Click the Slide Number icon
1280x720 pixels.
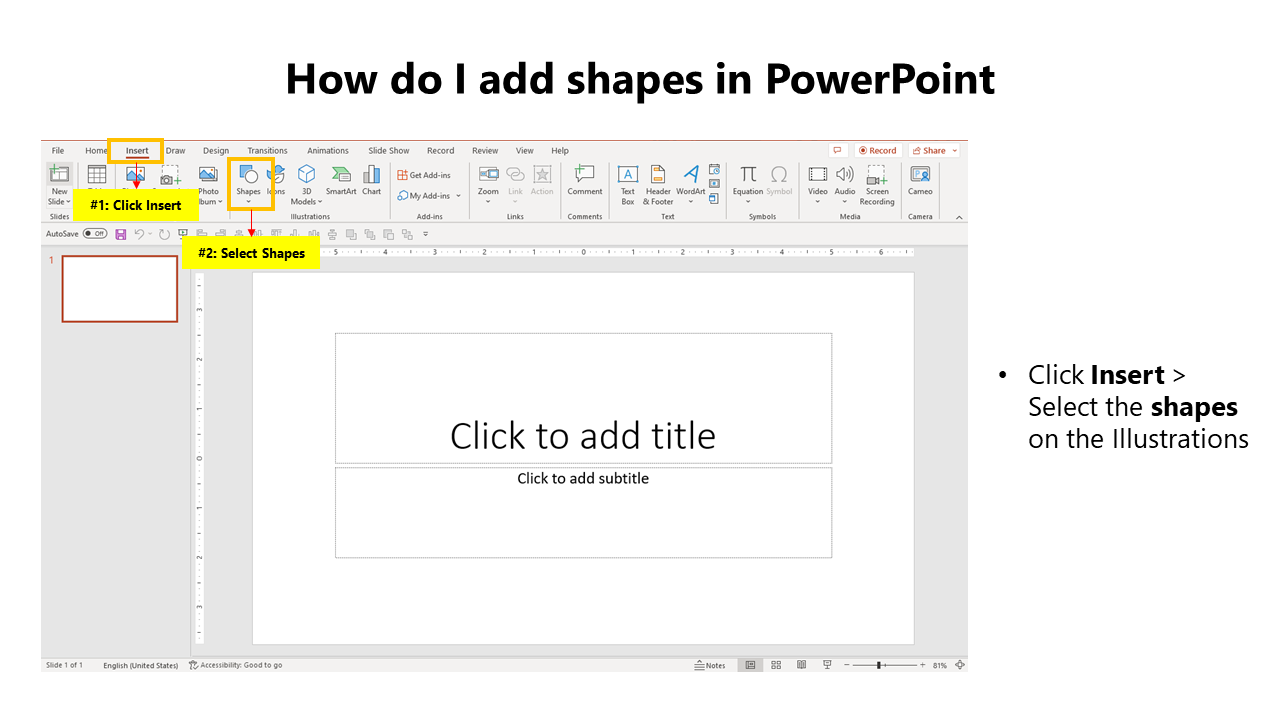pyautogui.click(x=714, y=184)
